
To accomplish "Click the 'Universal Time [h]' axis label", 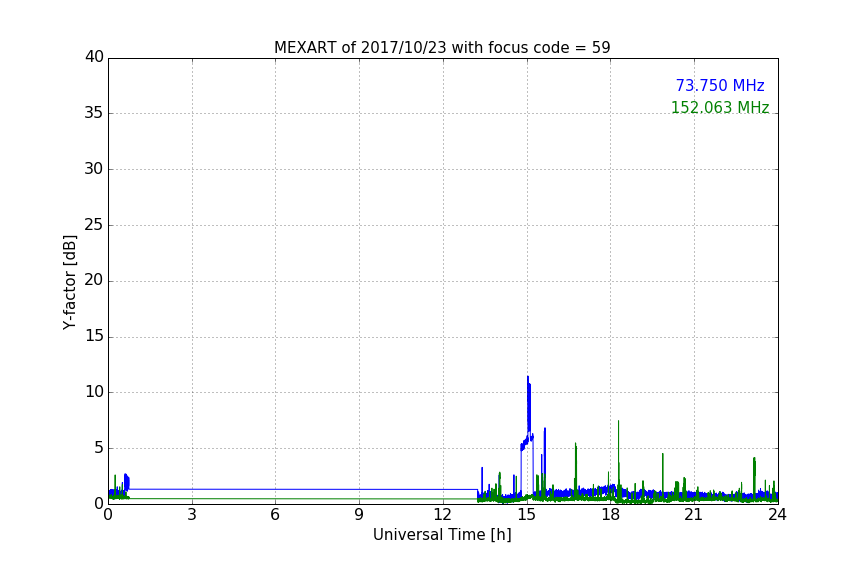I will [x=442, y=534].
